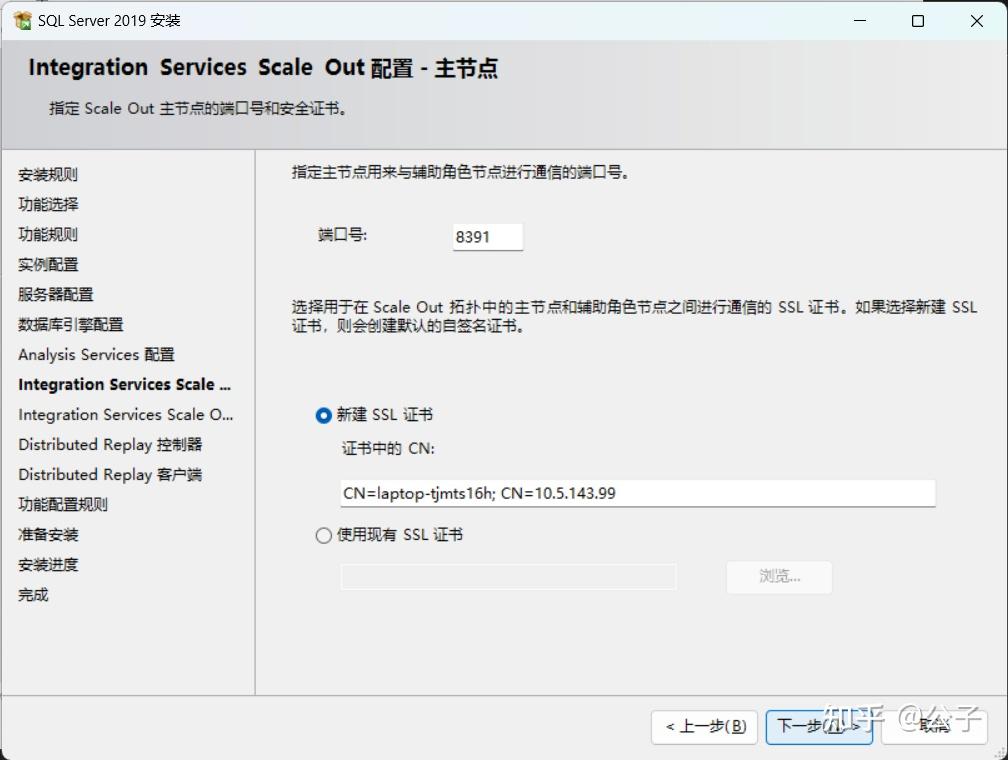Viewport: 1008px width, 760px height.
Task: Select the Analysis Services 配置 step
Action: [x=96, y=354]
